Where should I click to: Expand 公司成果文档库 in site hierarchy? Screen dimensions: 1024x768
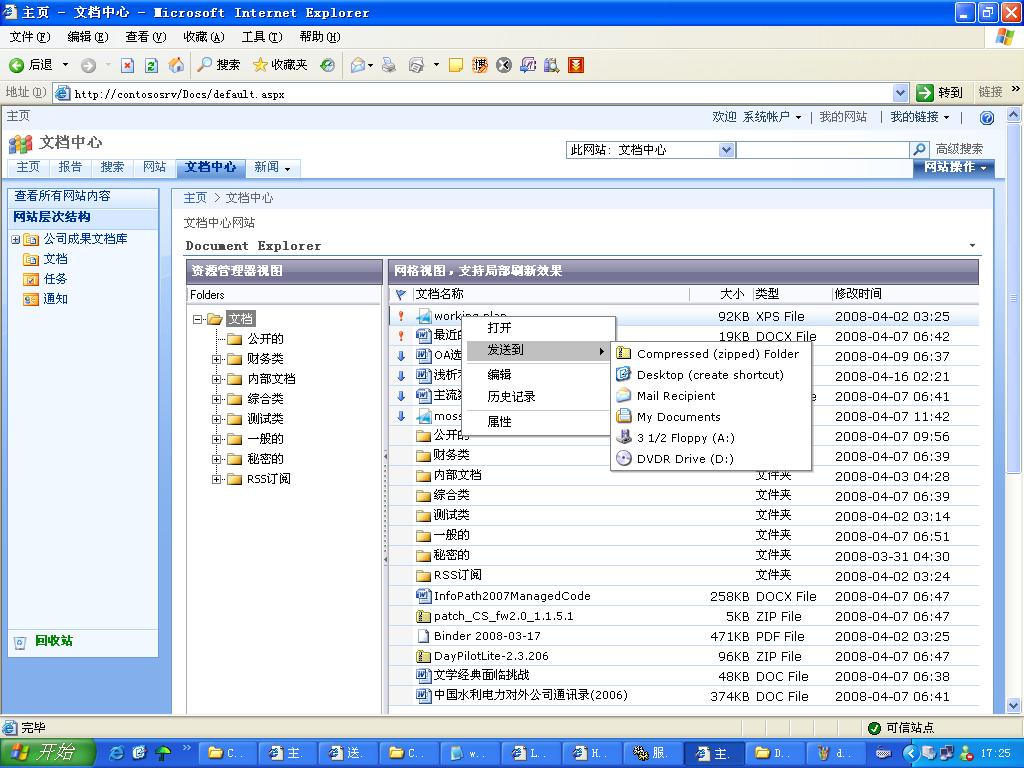(x=16, y=239)
